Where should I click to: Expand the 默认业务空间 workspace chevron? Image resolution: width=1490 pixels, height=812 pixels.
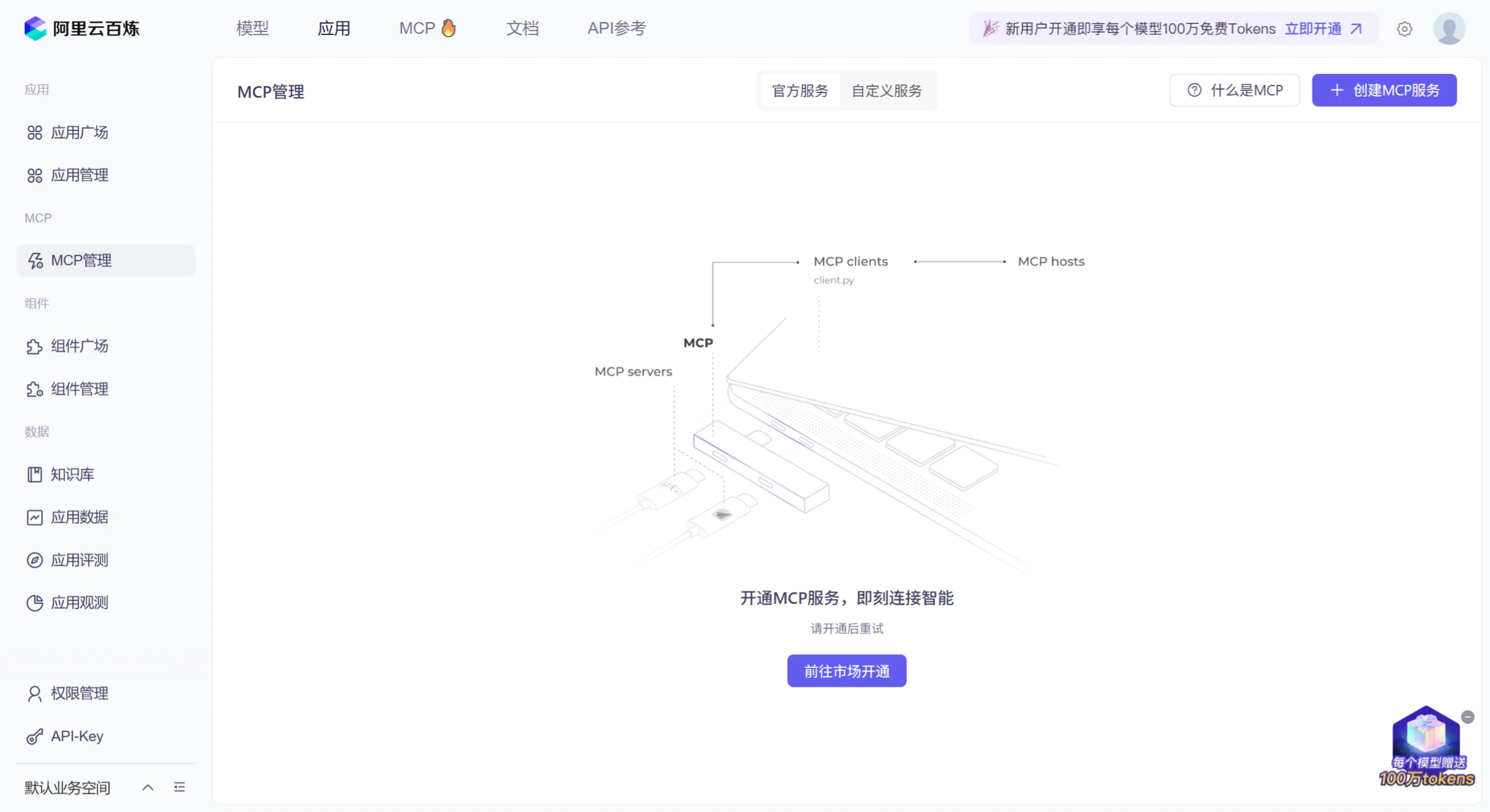(148, 788)
